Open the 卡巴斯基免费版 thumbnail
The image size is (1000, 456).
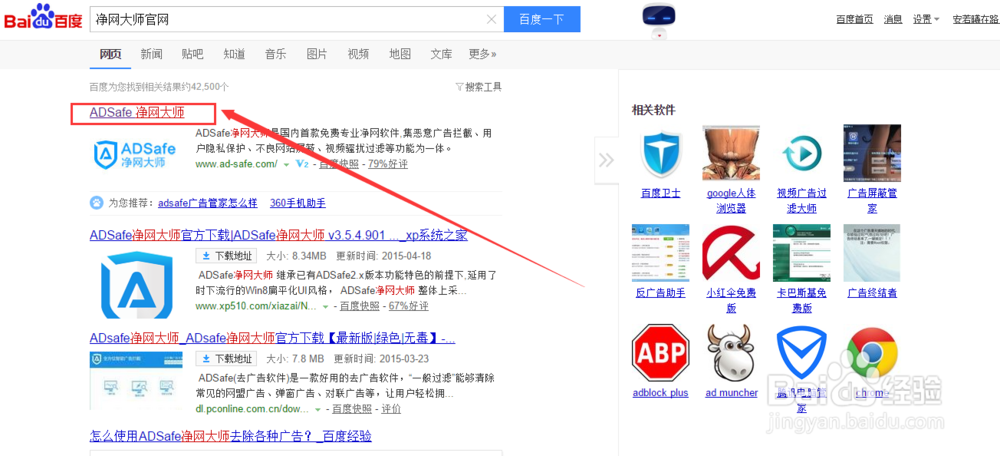point(801,253)
